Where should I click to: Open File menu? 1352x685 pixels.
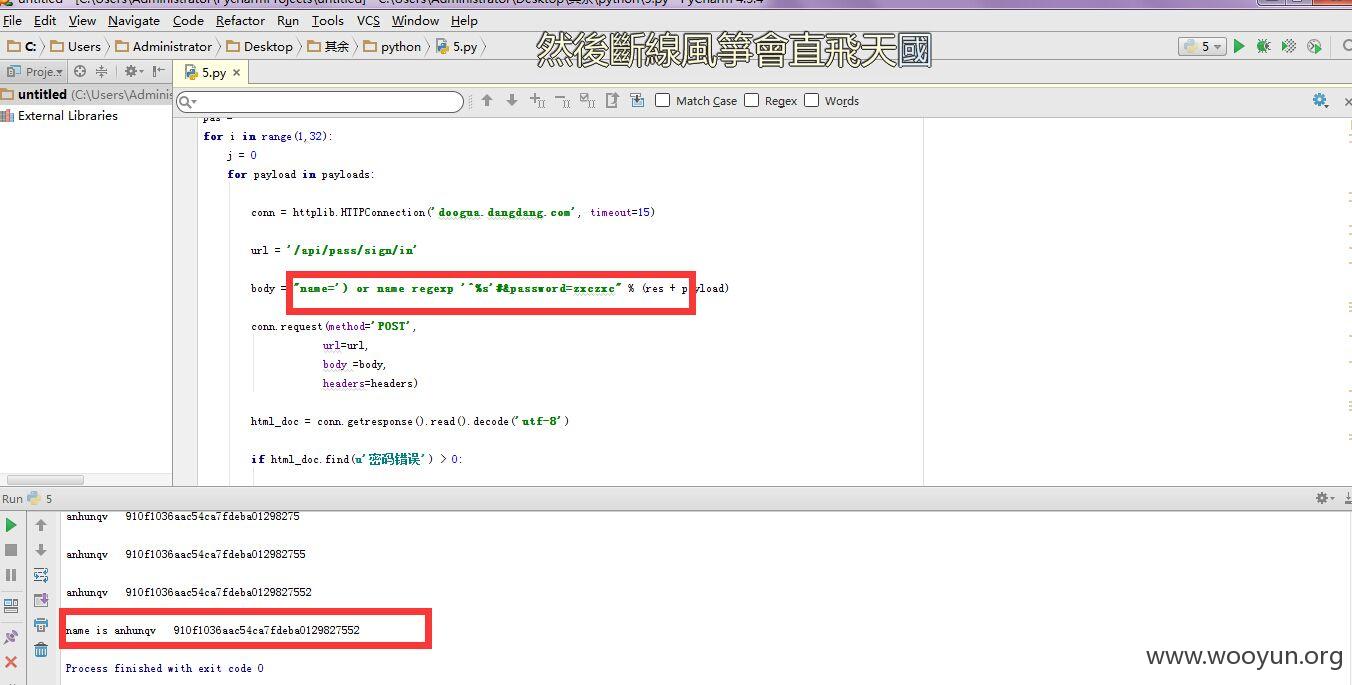12,20
